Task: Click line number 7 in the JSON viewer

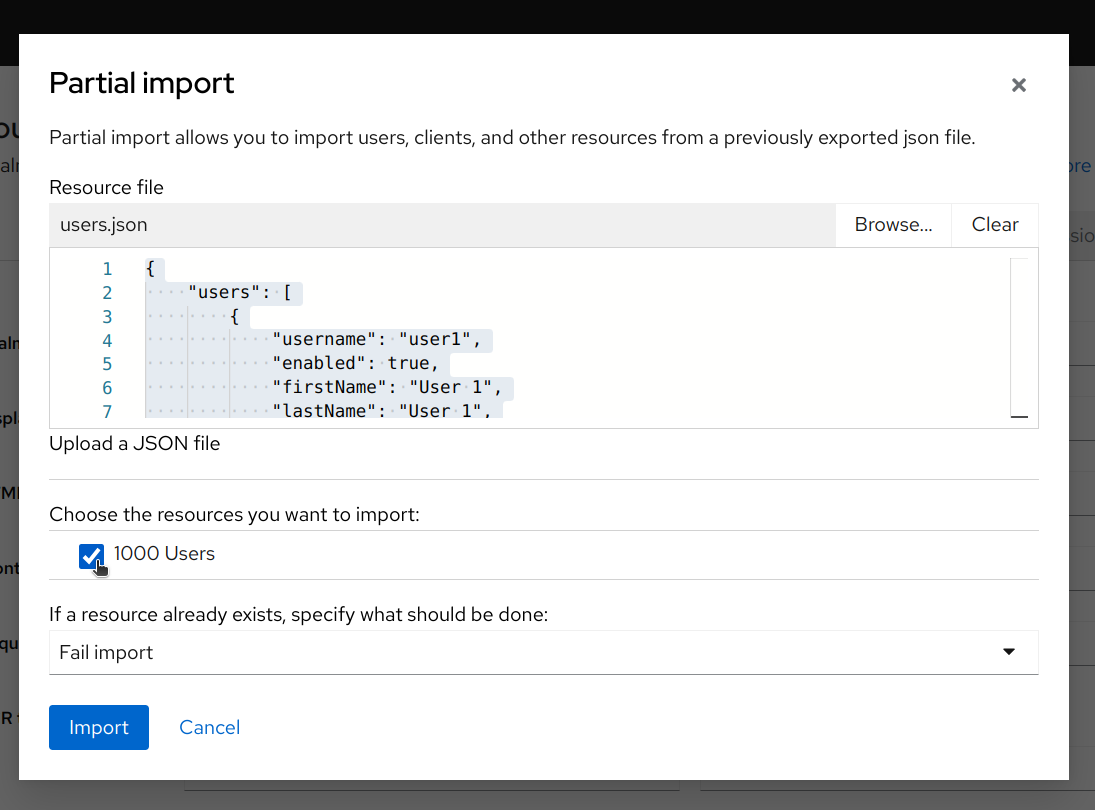Action: tap(107, 411)
